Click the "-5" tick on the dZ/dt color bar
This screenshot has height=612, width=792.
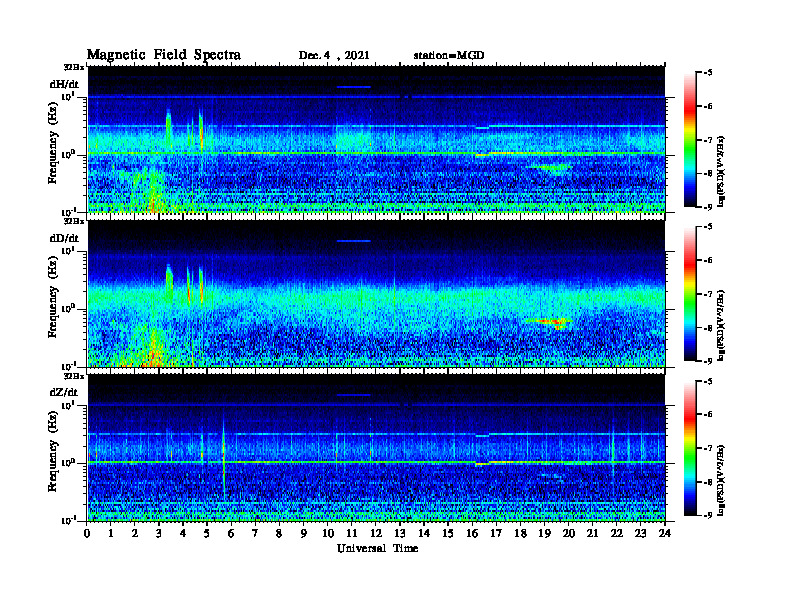[708, 381]
